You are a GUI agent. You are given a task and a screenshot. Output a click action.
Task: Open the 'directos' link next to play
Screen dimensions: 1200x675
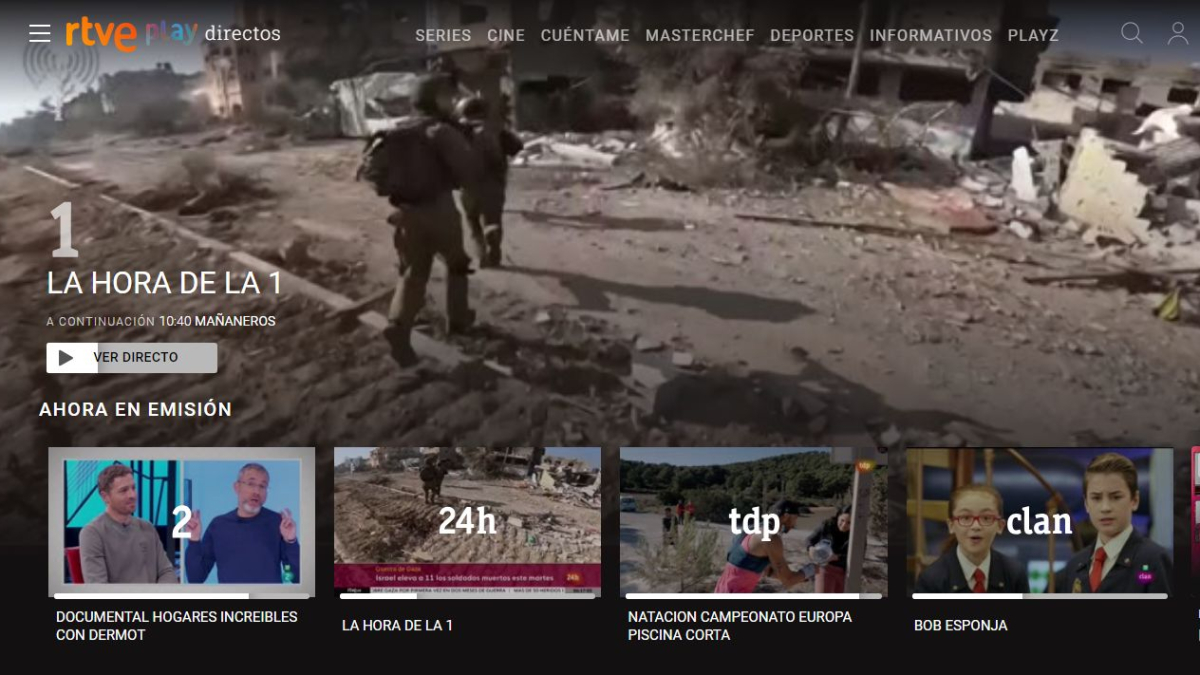point(241,33)
